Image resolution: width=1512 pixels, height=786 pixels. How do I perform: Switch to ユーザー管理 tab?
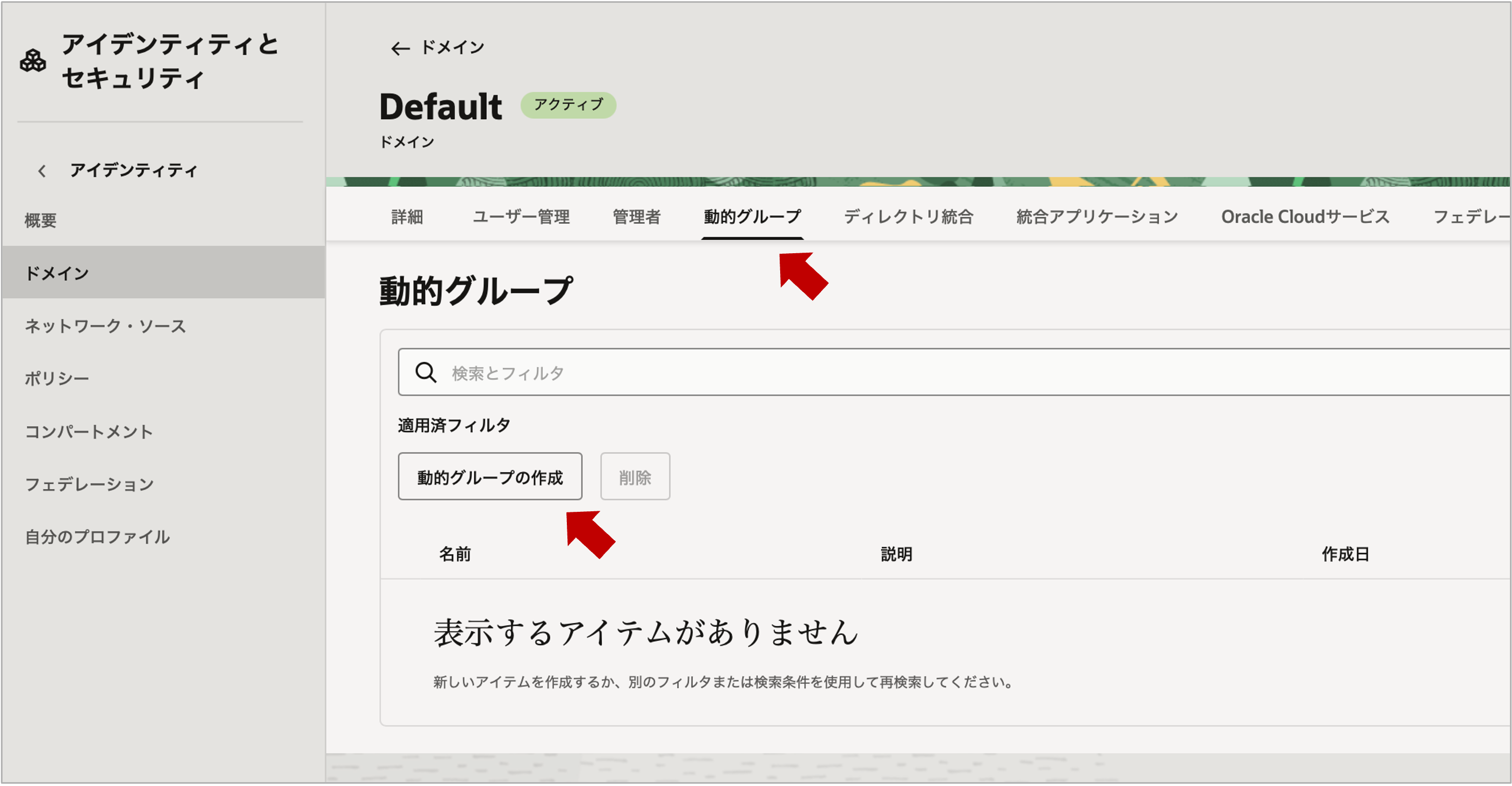[521, 217]
